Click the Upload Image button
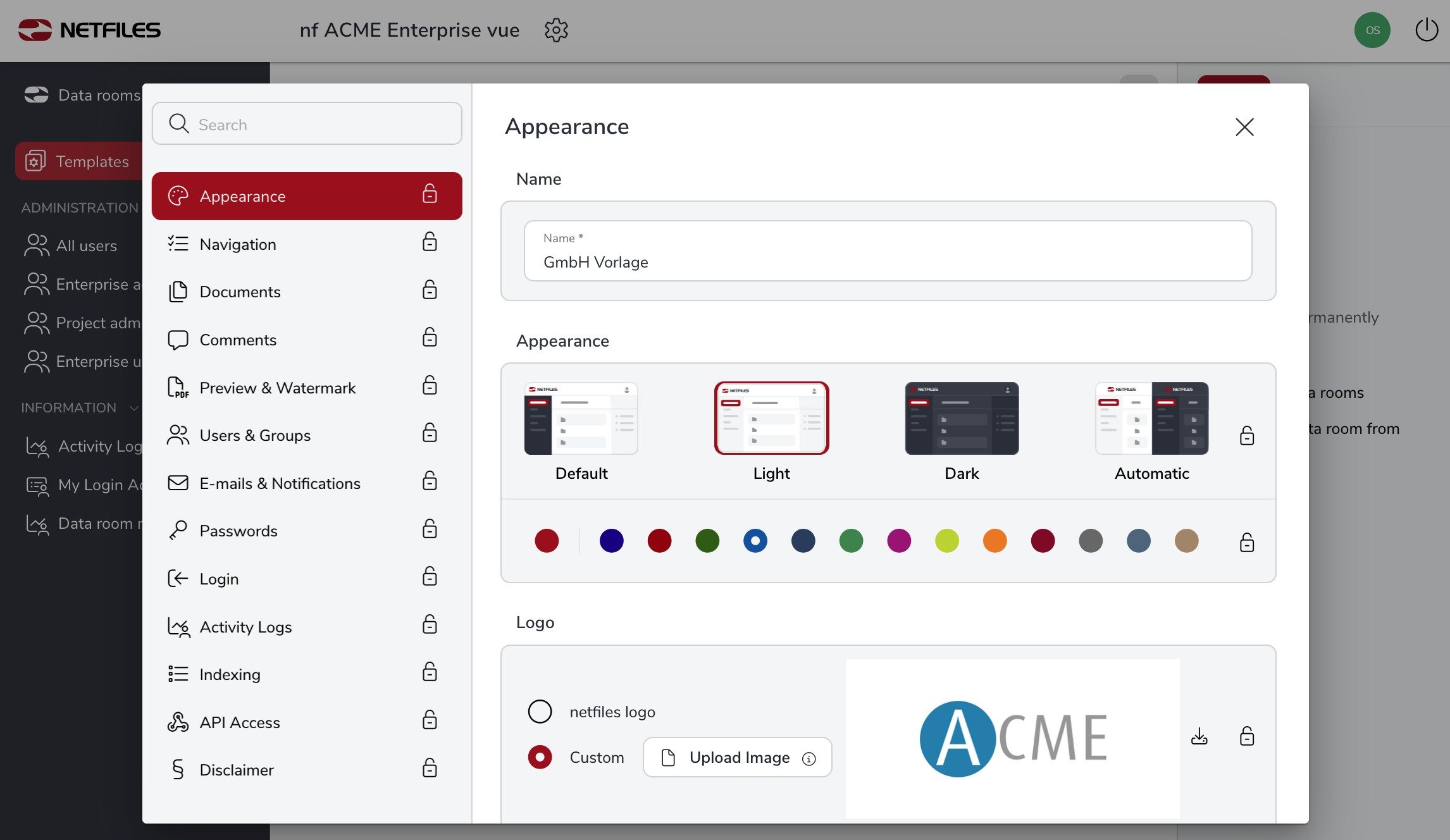 pyautogui.click(x=737, y=757)
